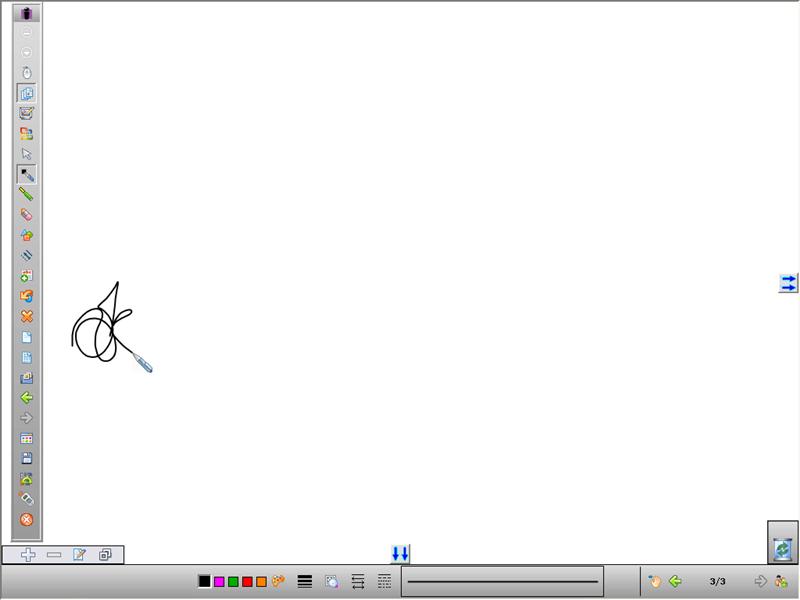Open the toolbox icon above the exit button
Image resolution: width=800 pixels, height=600 pixels.
[27, 498]
